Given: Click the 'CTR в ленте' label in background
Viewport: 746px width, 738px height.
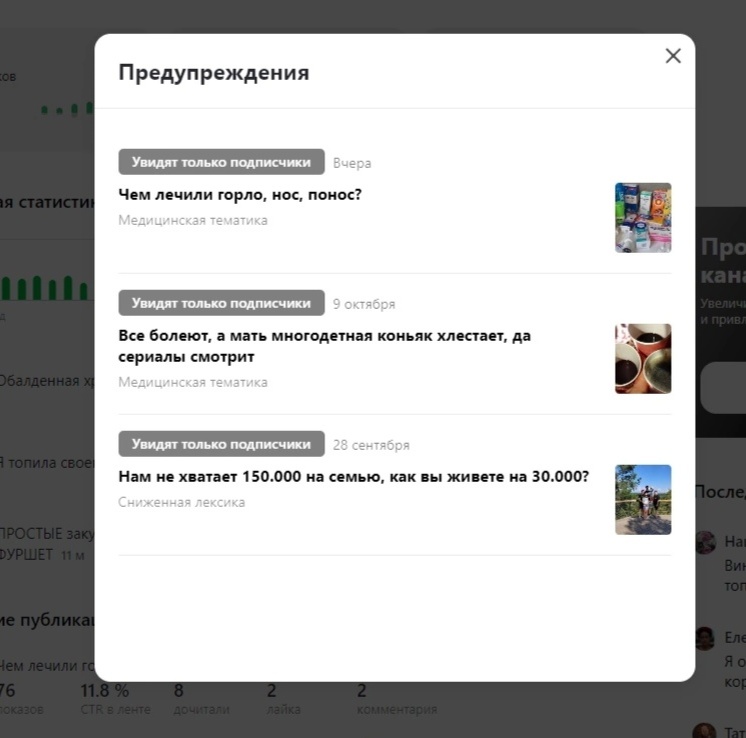Looking at the screenshot, I should (x=115, y=709).
